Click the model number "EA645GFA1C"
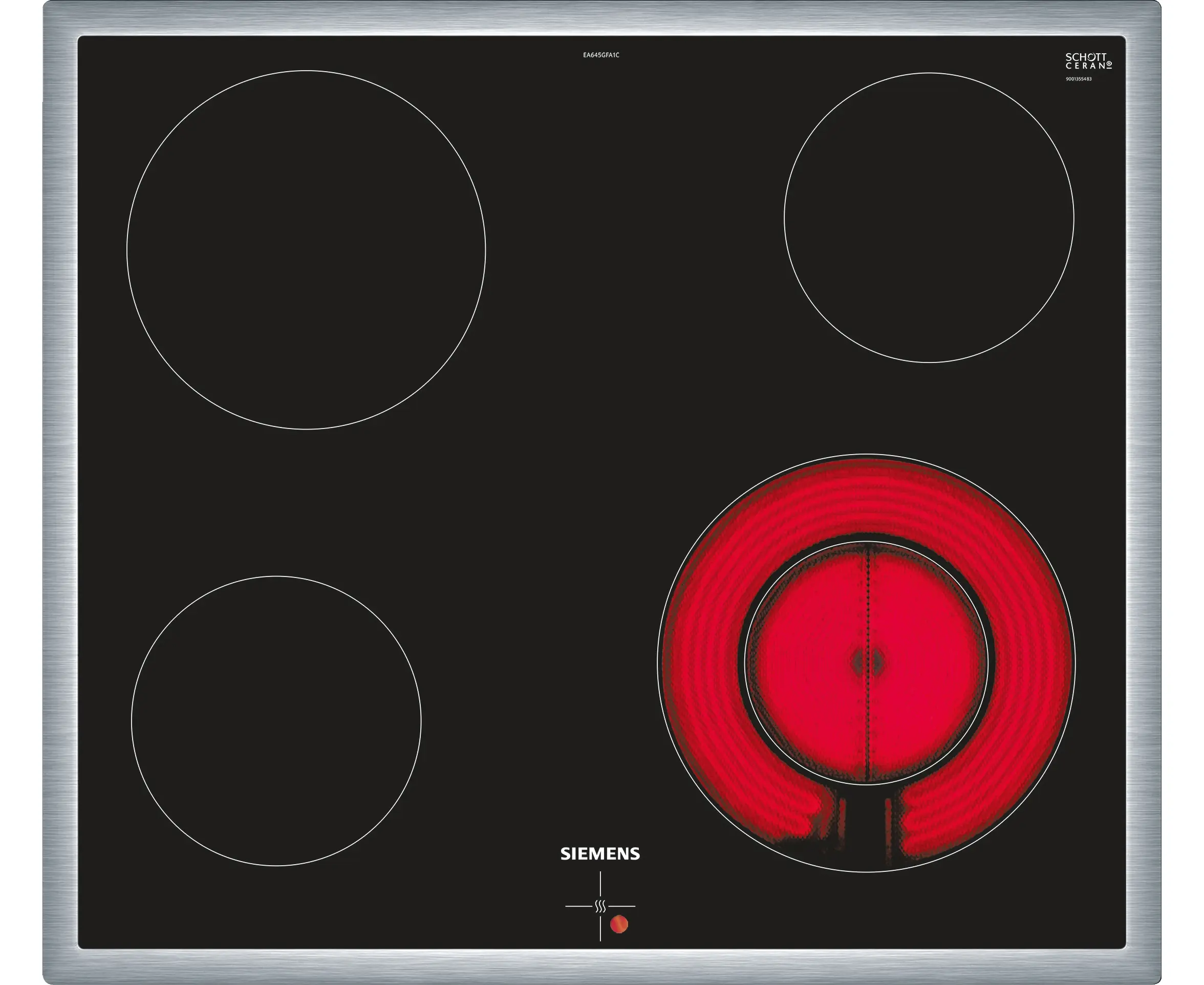 coord(601,55)
